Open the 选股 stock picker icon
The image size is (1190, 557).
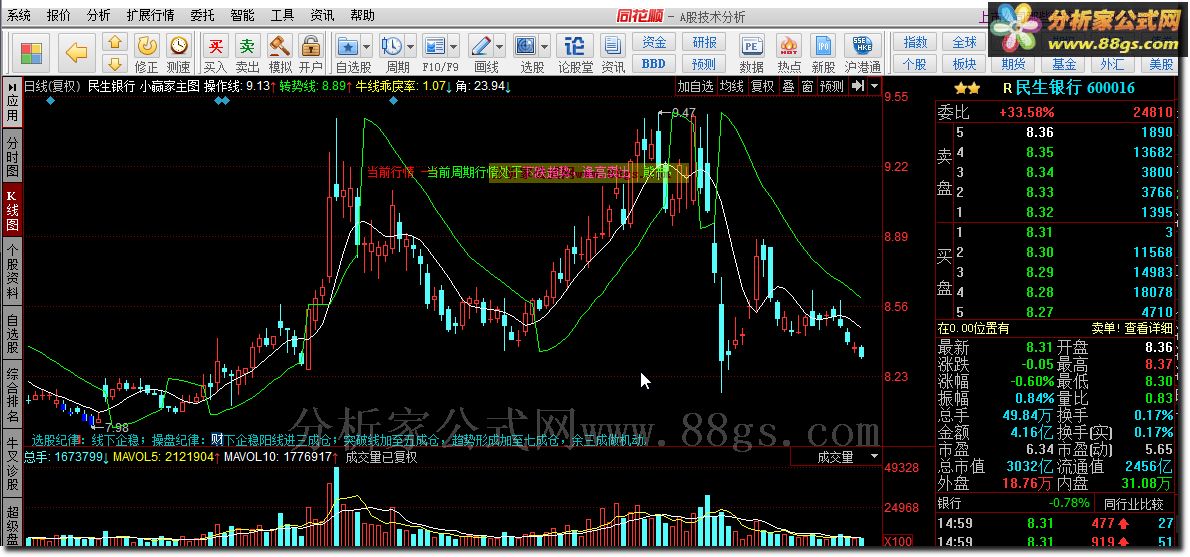[526, 45]
